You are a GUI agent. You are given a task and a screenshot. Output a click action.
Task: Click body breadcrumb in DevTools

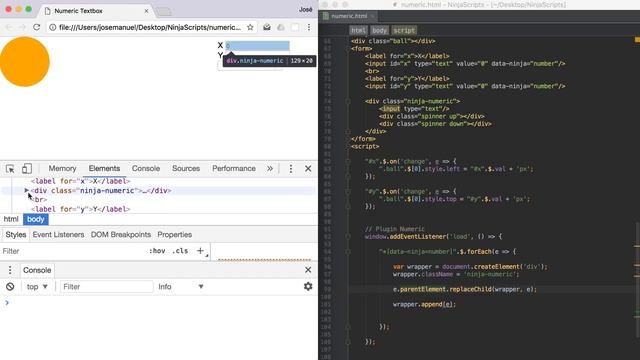click(36, 219)
